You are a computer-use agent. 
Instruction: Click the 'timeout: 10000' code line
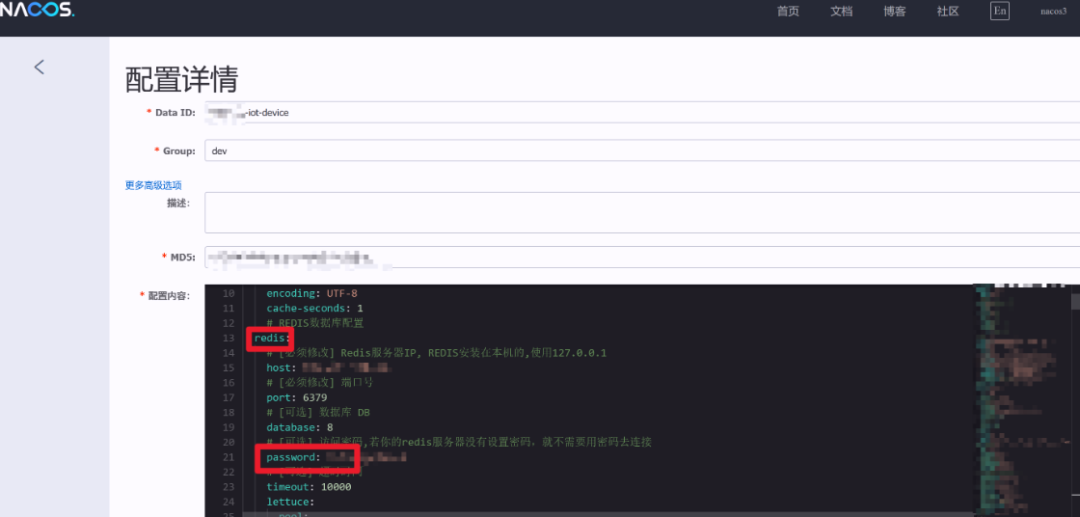click(309, 487)
